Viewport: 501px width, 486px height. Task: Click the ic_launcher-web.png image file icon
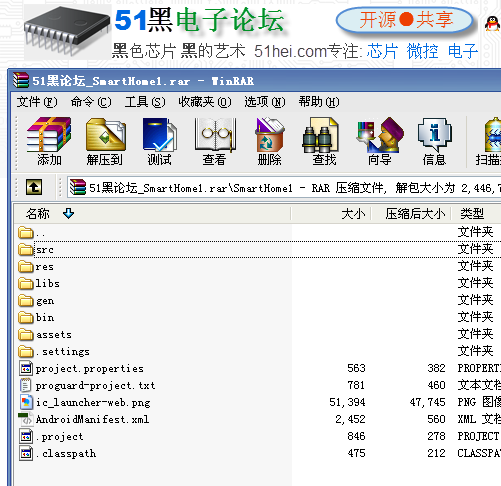point(26,402)
